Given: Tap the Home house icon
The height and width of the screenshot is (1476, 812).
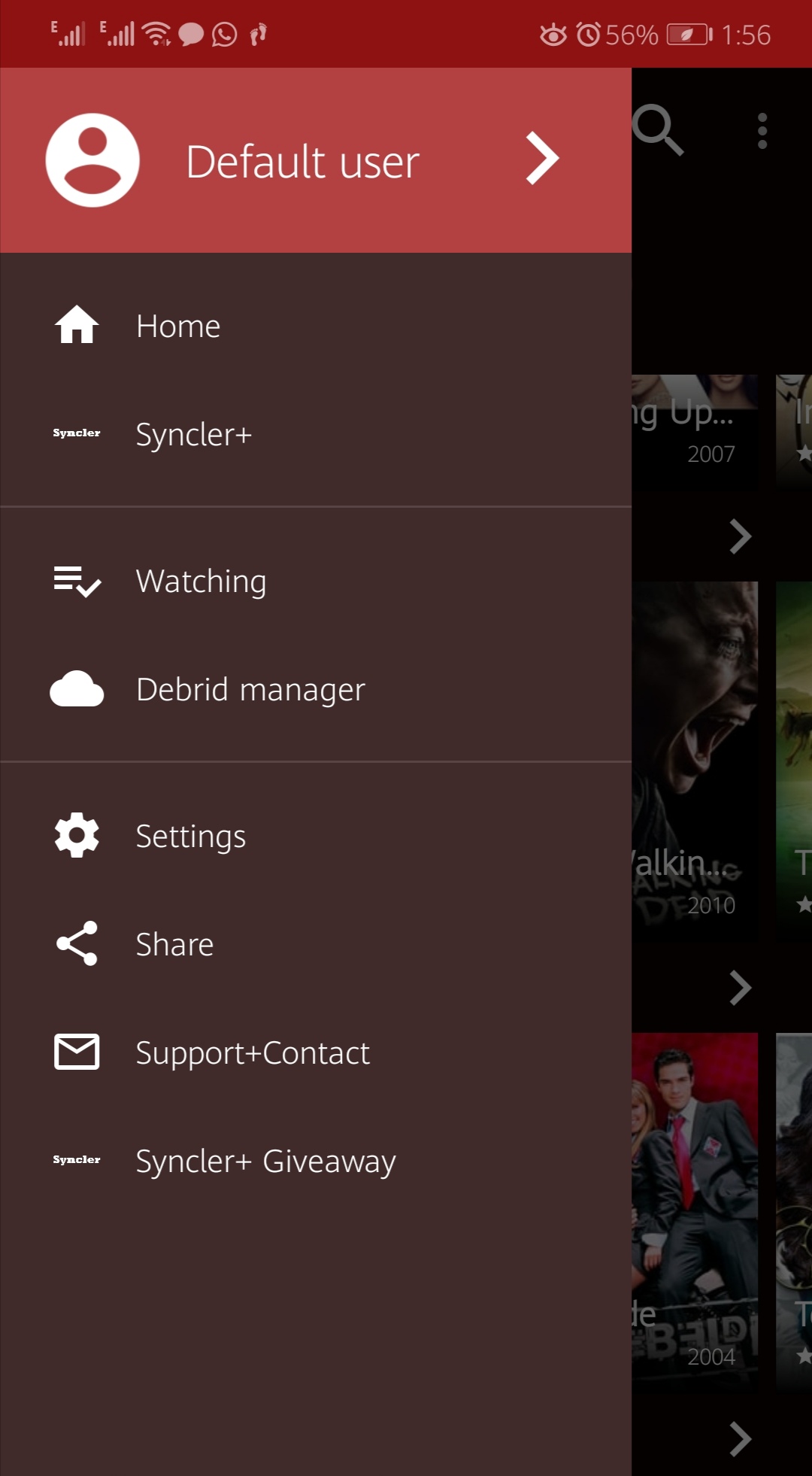Looking at the screenshot, I should point(77,325).
